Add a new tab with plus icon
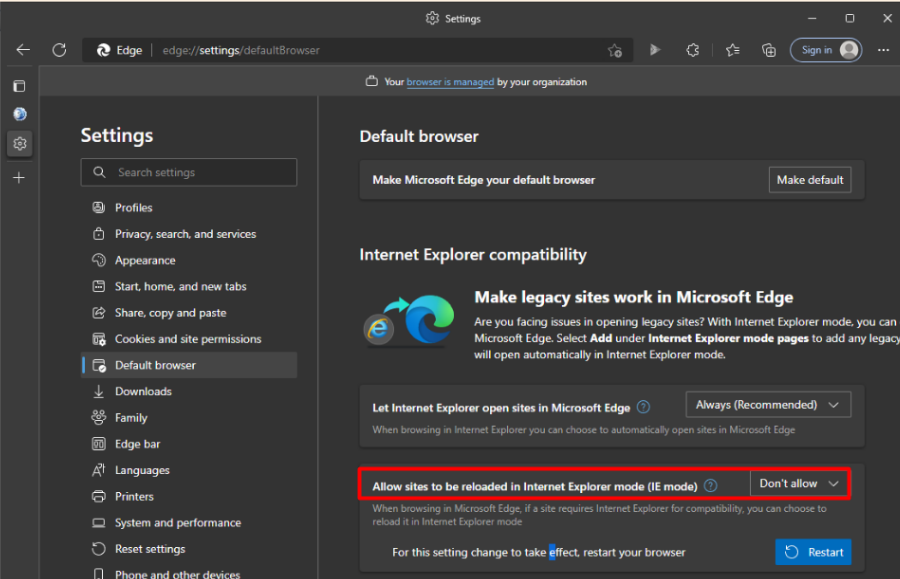Viewport: 900px width, 579px height. tap(19, 177)
